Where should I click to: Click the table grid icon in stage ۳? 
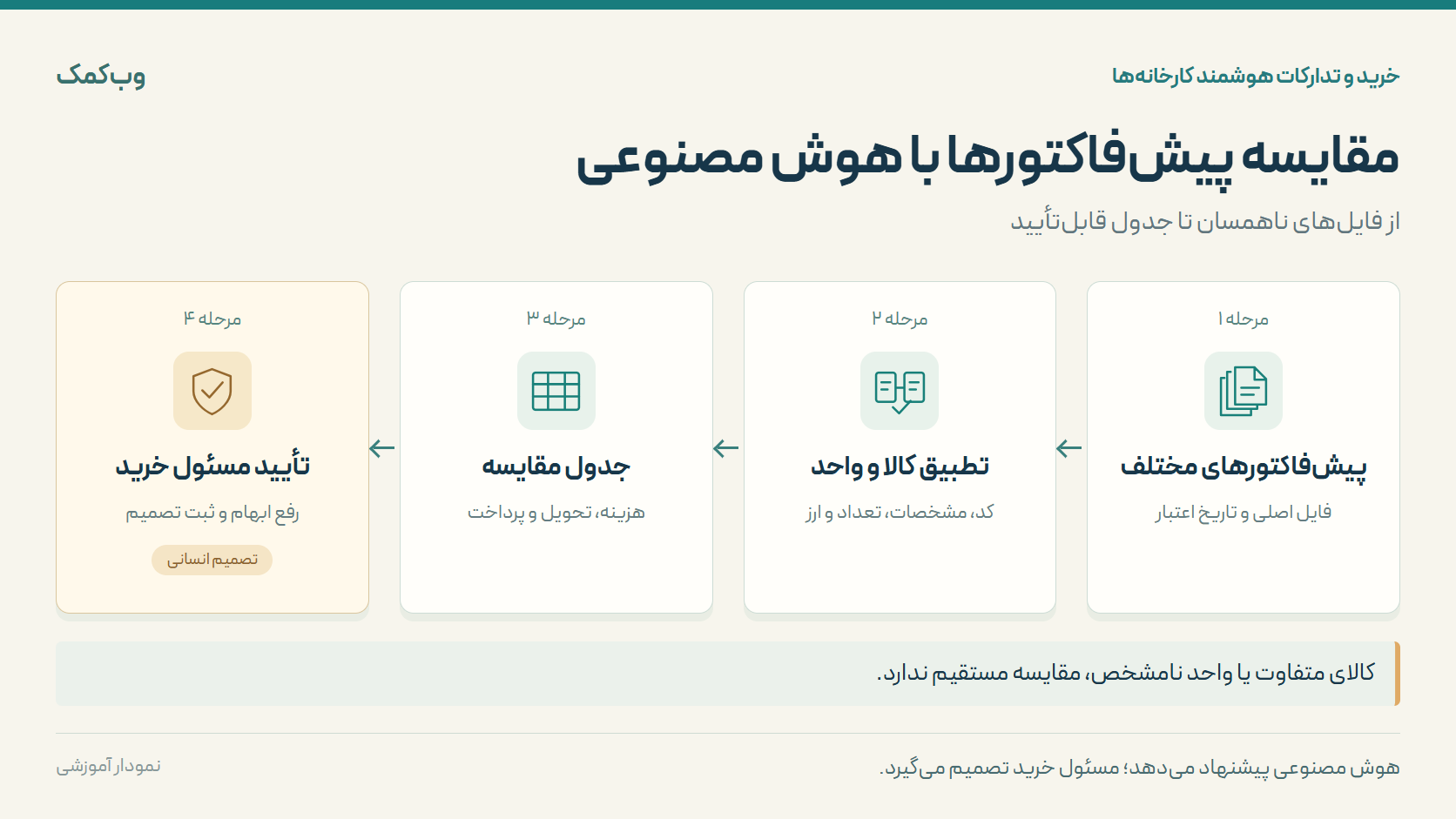coord(556,391)
